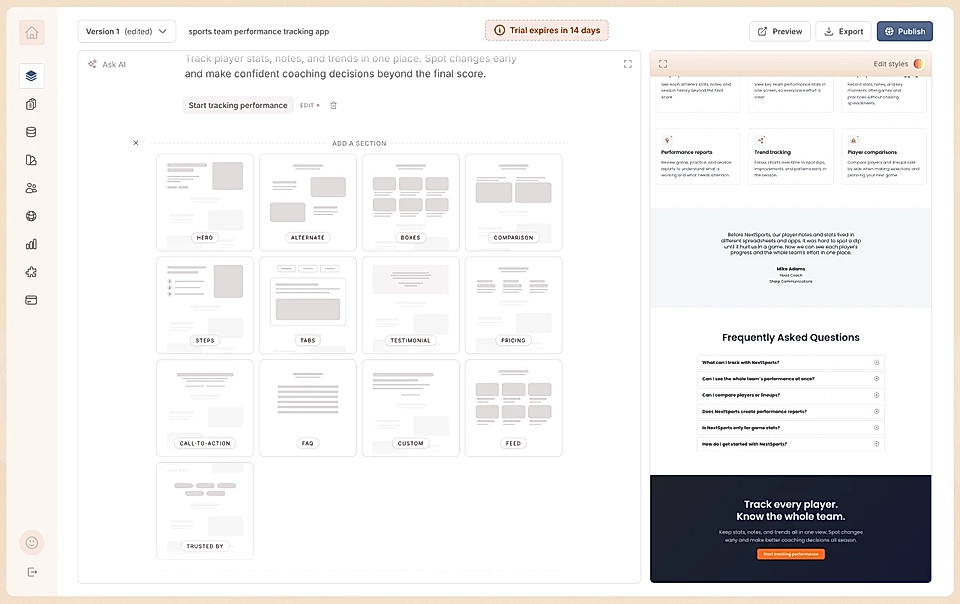This screenshot has height=604, width=960.
Task: Go to the home dashboard icon
Action: pyautogui.click(x=31, y=32)
